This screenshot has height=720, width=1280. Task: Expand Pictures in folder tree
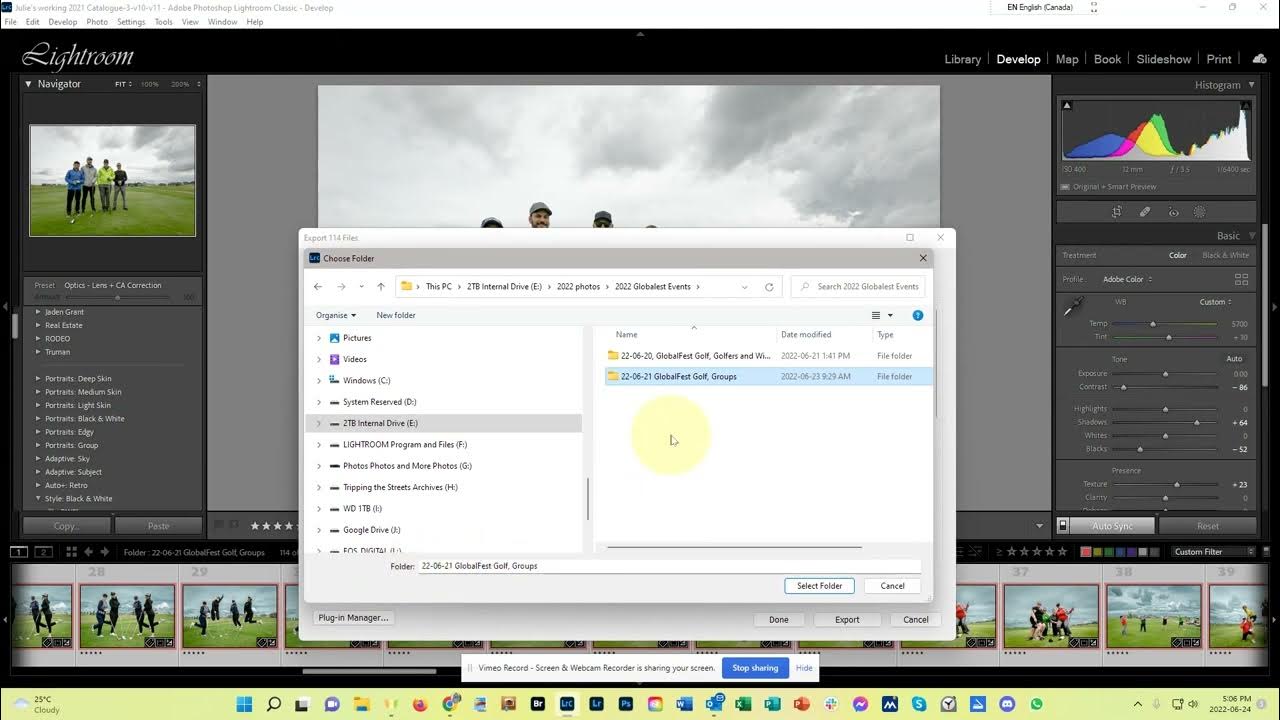(319, 338)
